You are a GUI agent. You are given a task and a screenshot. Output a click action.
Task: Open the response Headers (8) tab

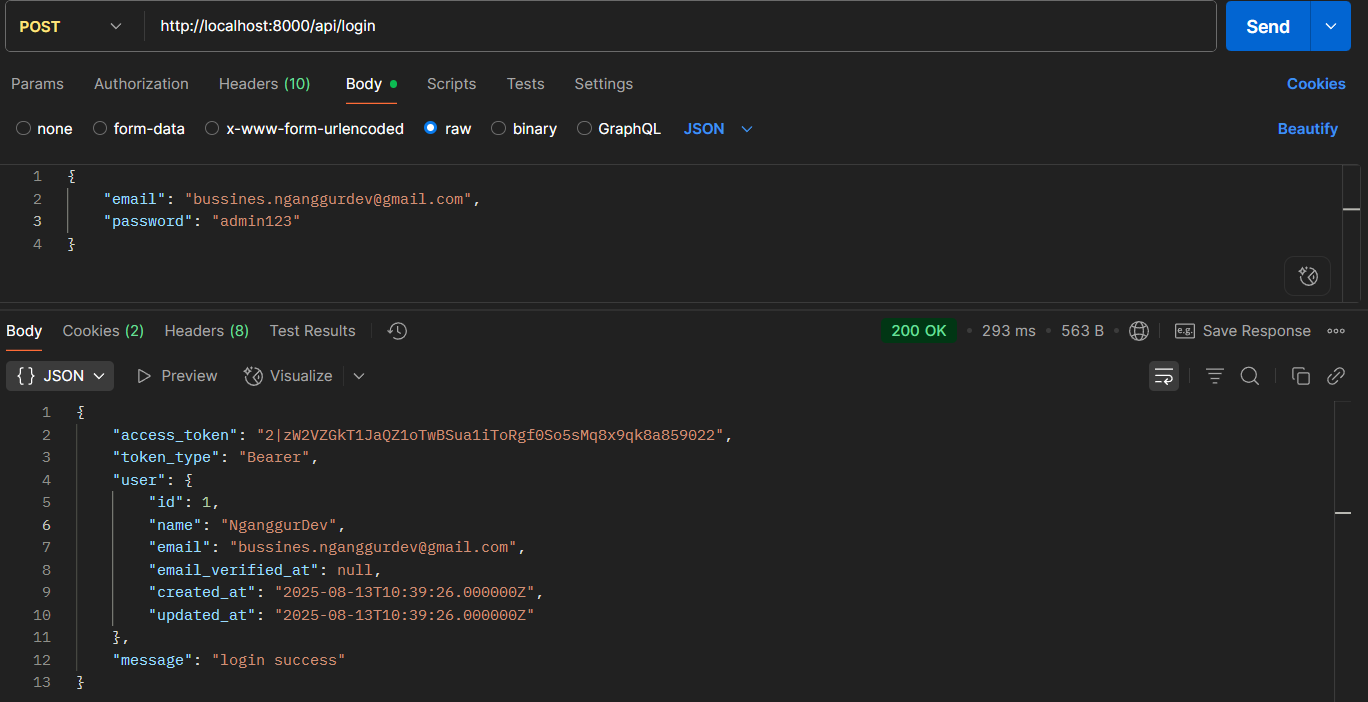(x=207, y=331)
